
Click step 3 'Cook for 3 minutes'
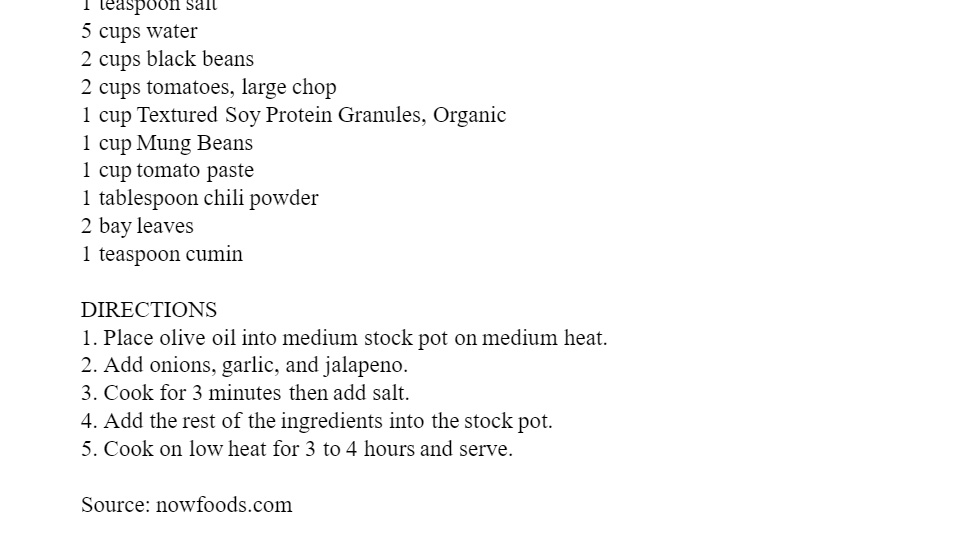point(245,393)
